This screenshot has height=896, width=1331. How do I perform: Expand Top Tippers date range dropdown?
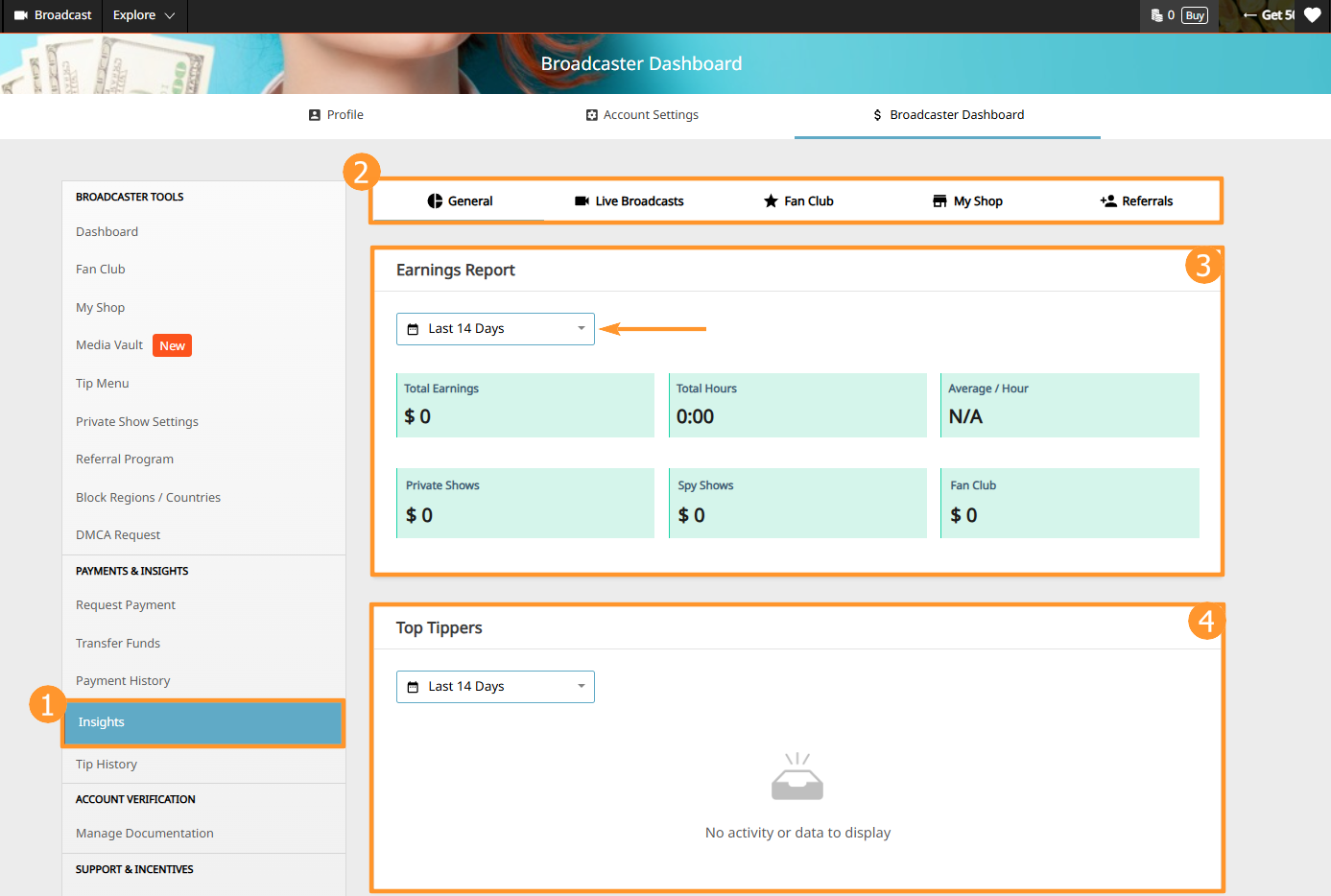[x=495, y=687]
